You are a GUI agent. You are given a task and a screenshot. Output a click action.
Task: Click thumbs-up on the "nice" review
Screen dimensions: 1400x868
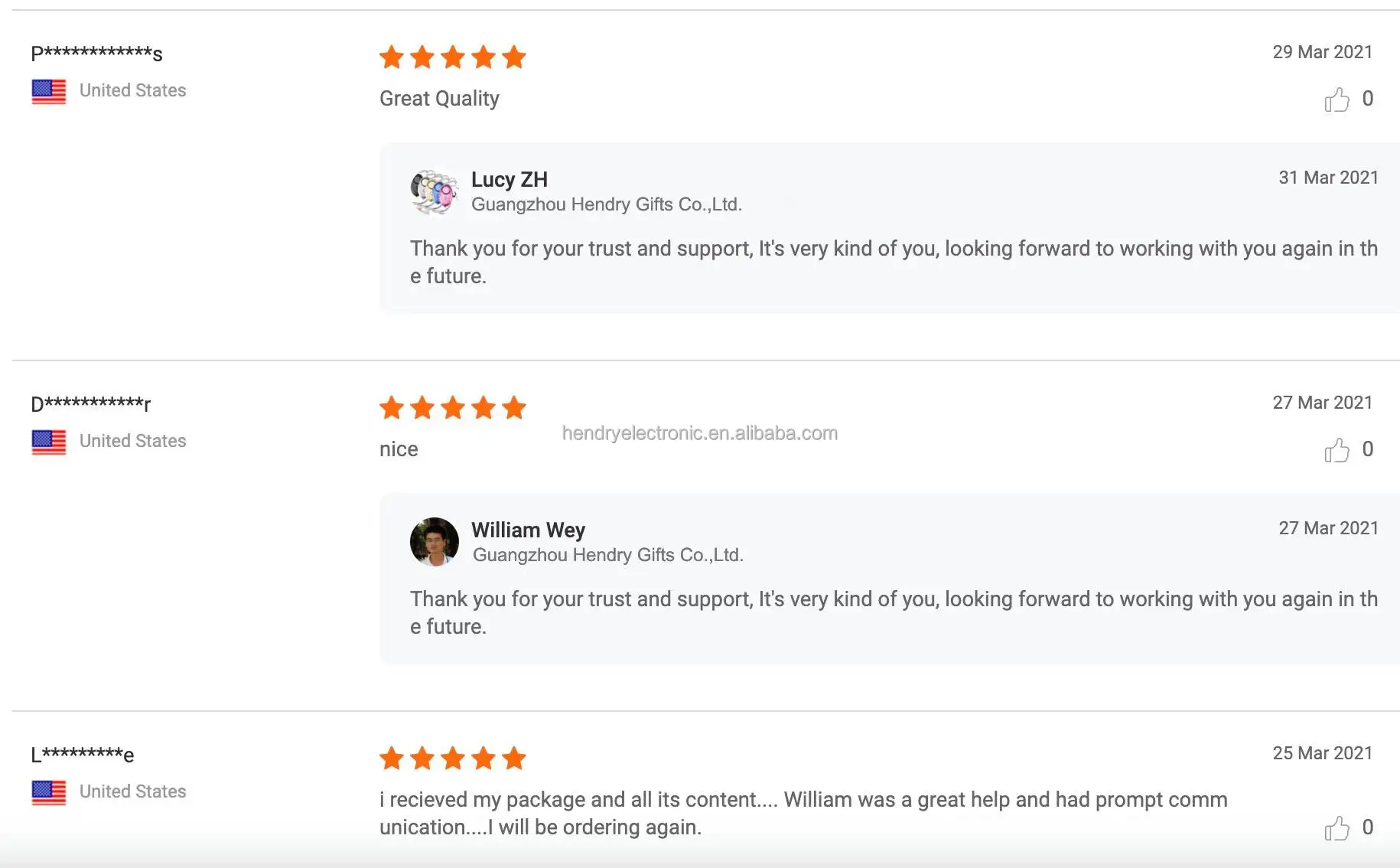click(1337, 450)
